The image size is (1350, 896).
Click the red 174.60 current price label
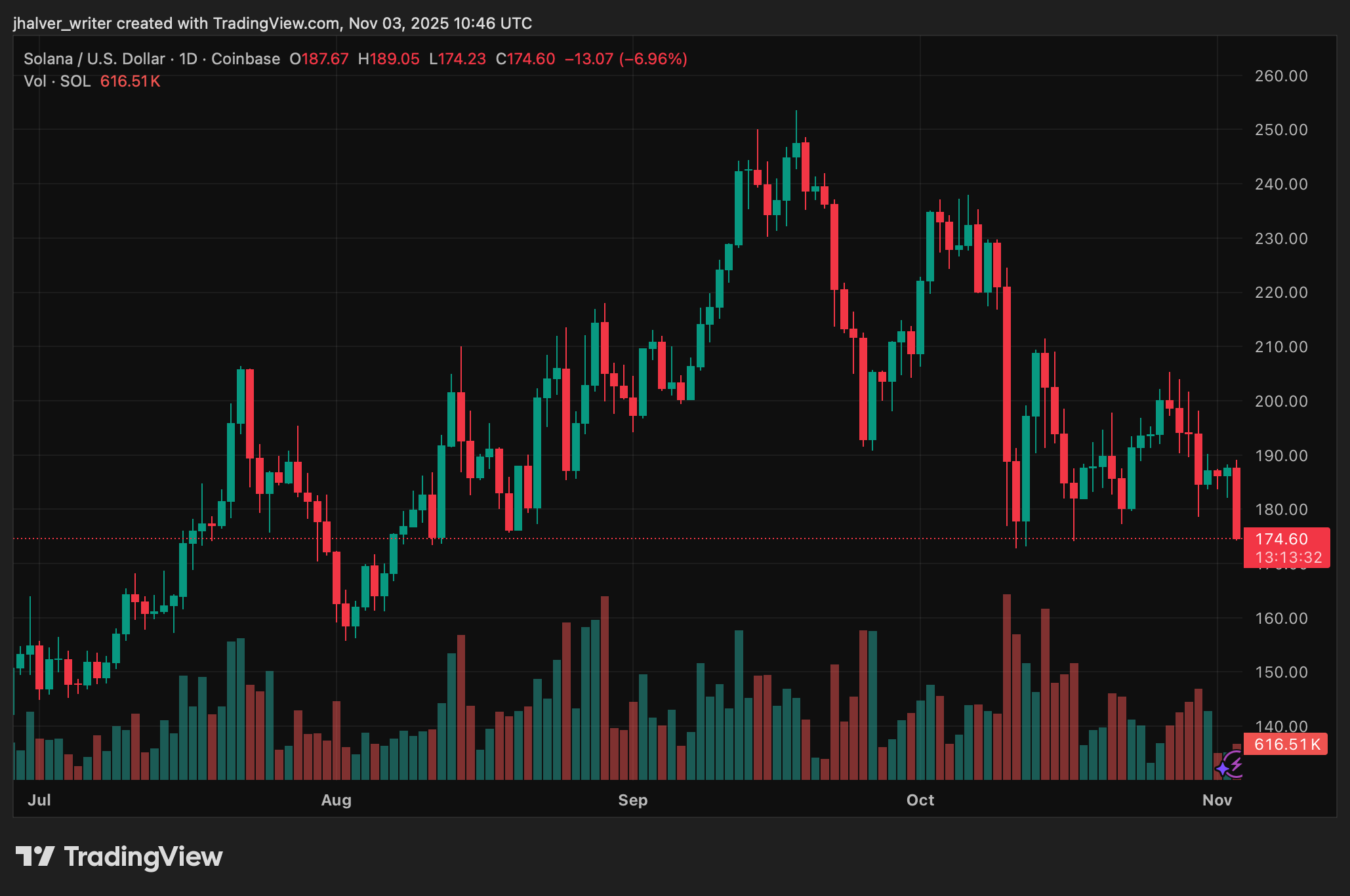click(x=1281, y=539)
